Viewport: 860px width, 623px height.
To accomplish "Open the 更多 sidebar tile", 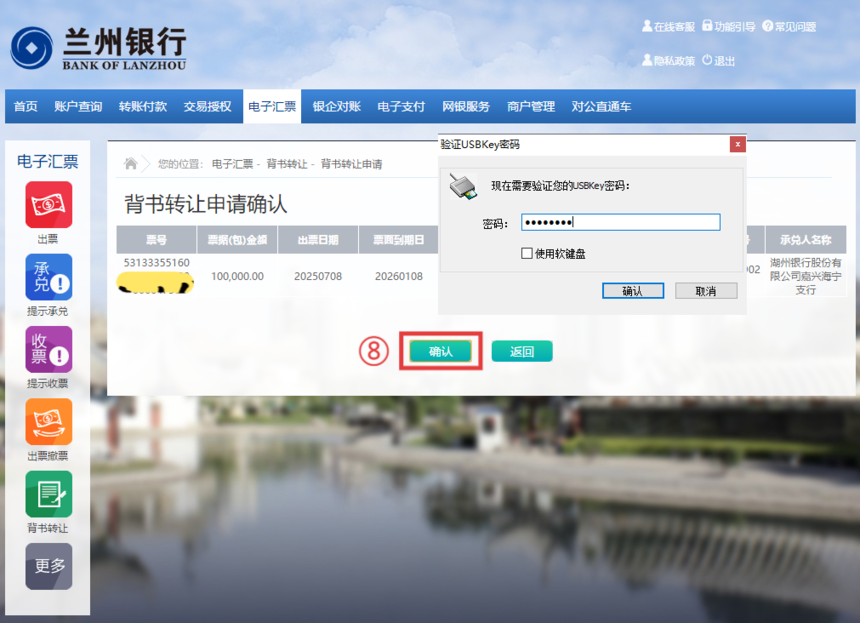I will (49, 567).
